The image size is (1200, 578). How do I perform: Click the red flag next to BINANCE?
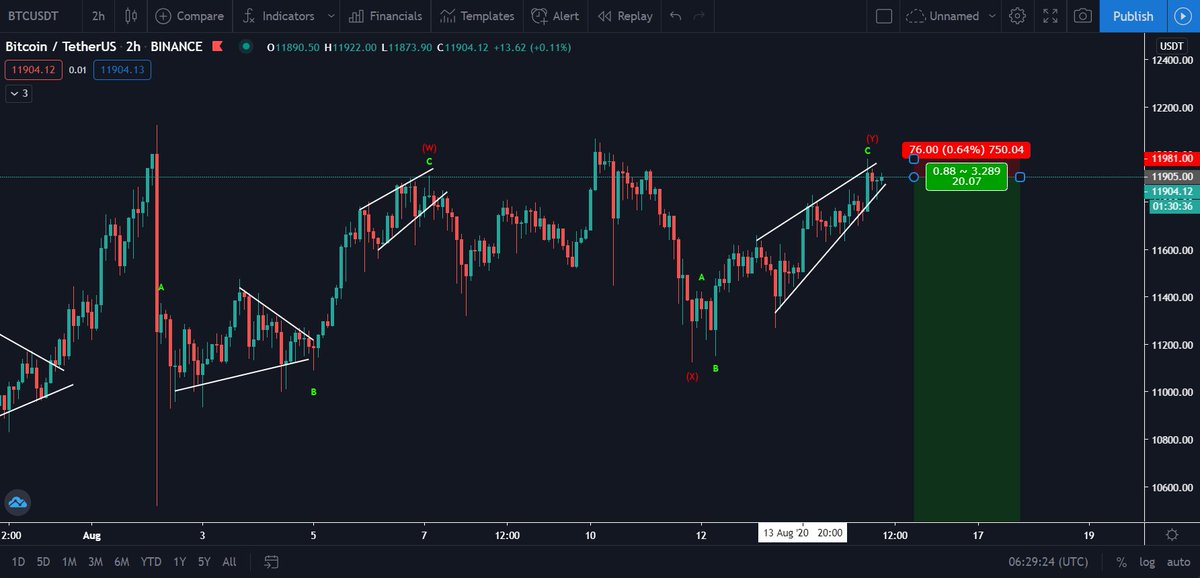tap(216, 47)
